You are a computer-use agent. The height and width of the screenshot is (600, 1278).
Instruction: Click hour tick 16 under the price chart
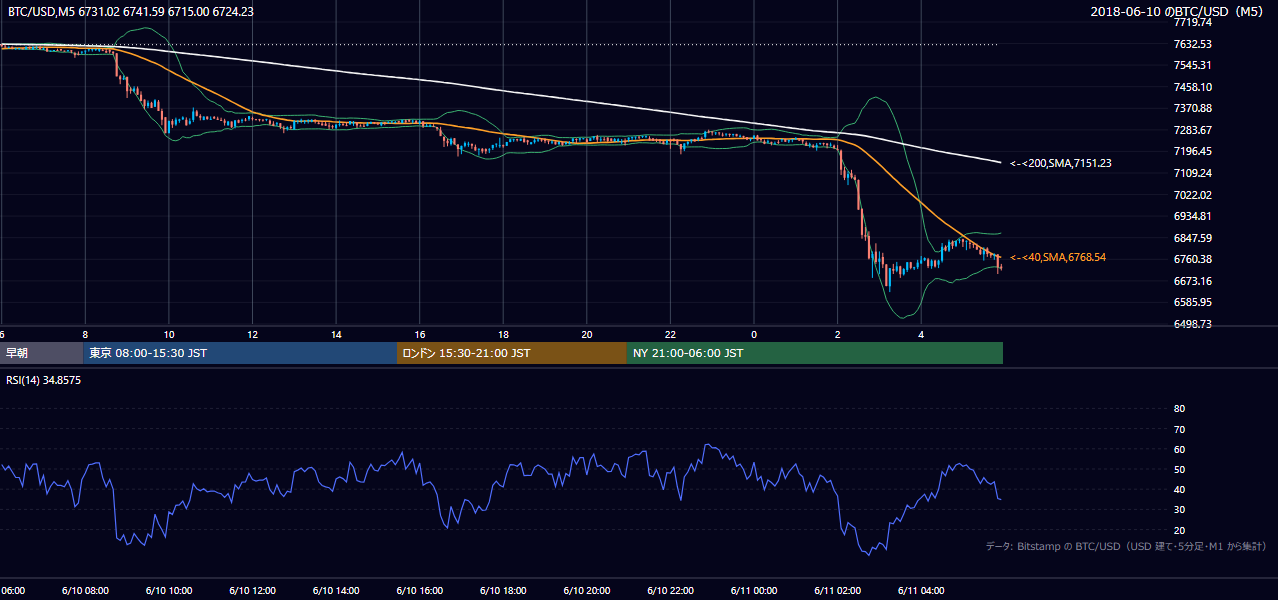click(x=420, y=334)
